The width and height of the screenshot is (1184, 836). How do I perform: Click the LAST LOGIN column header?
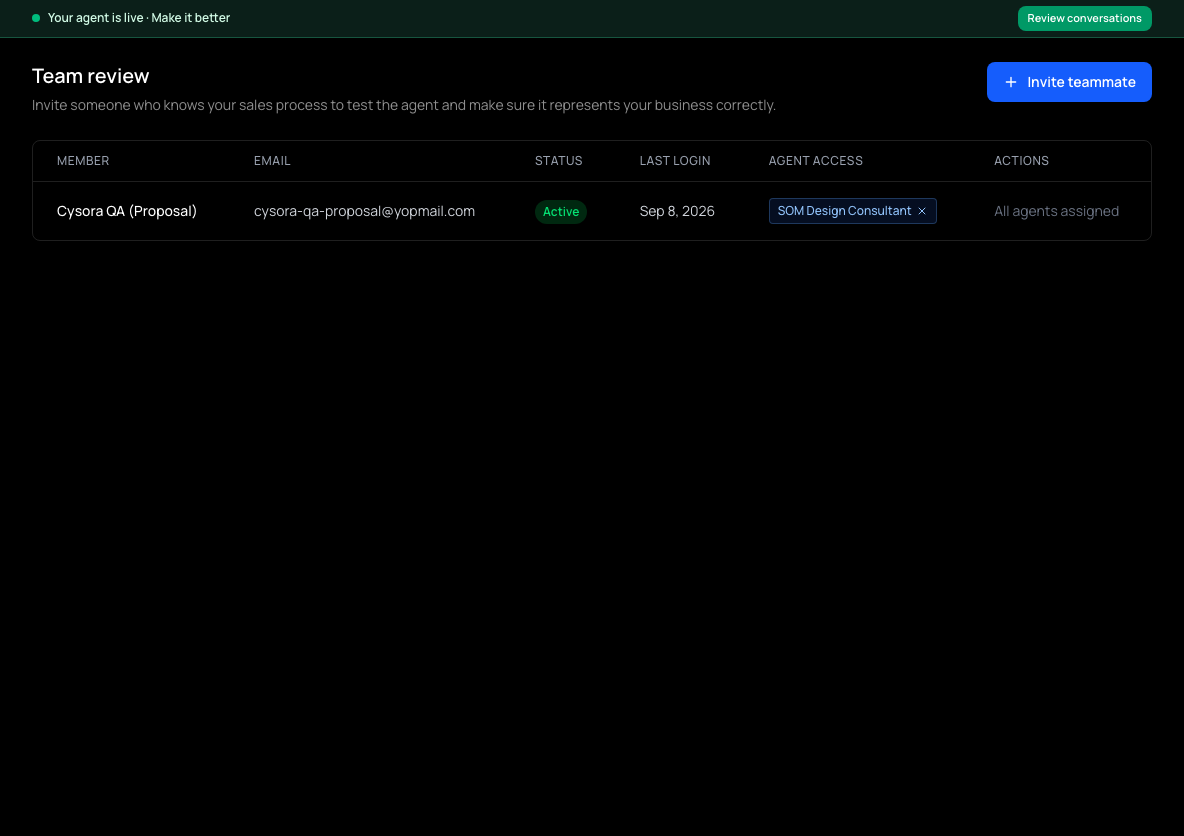pyautogui.click(x=674, y=161)
